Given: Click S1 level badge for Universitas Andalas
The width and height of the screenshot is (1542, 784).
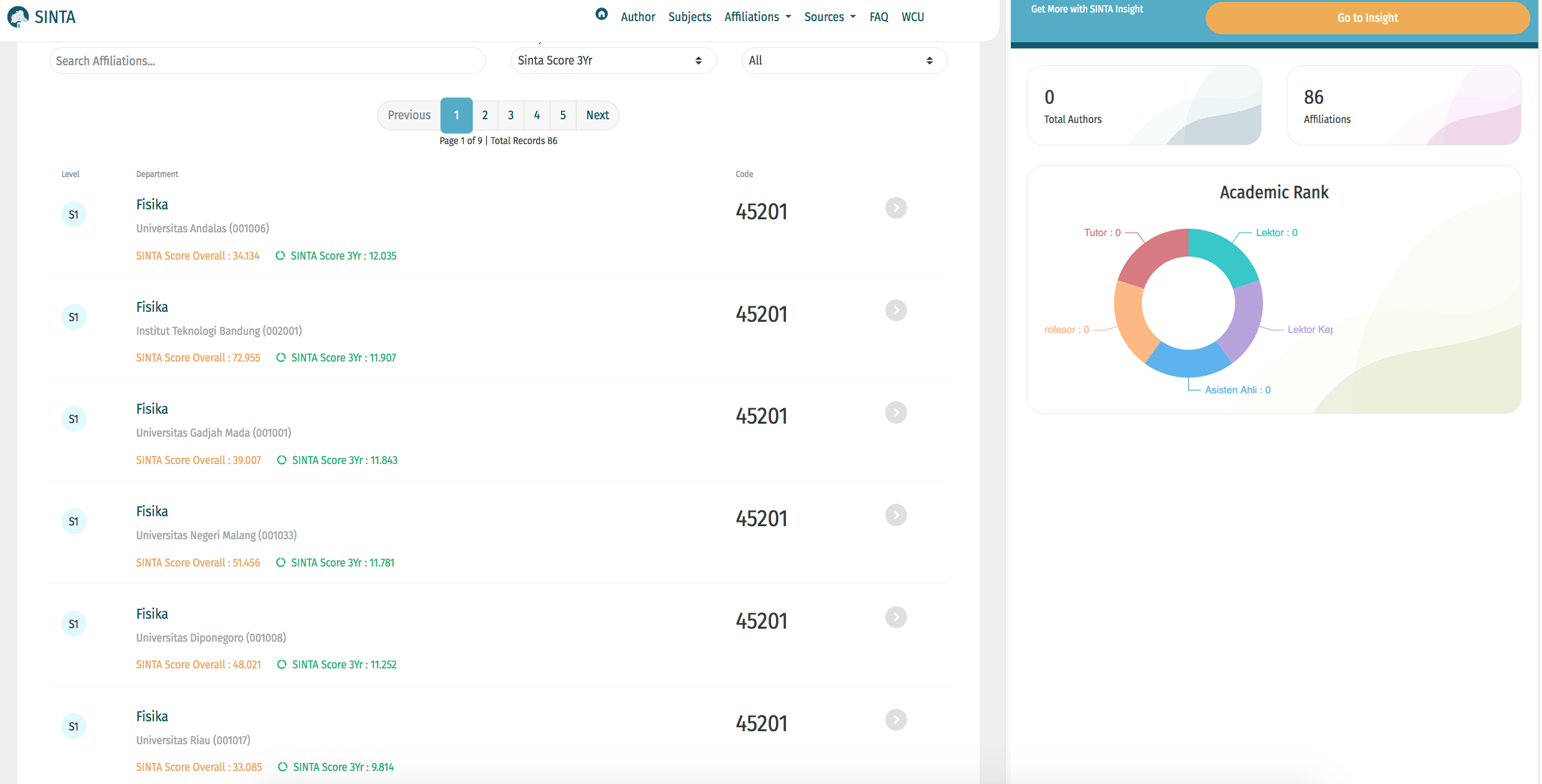Looking at the screenshot, I should tap(73, 215).
